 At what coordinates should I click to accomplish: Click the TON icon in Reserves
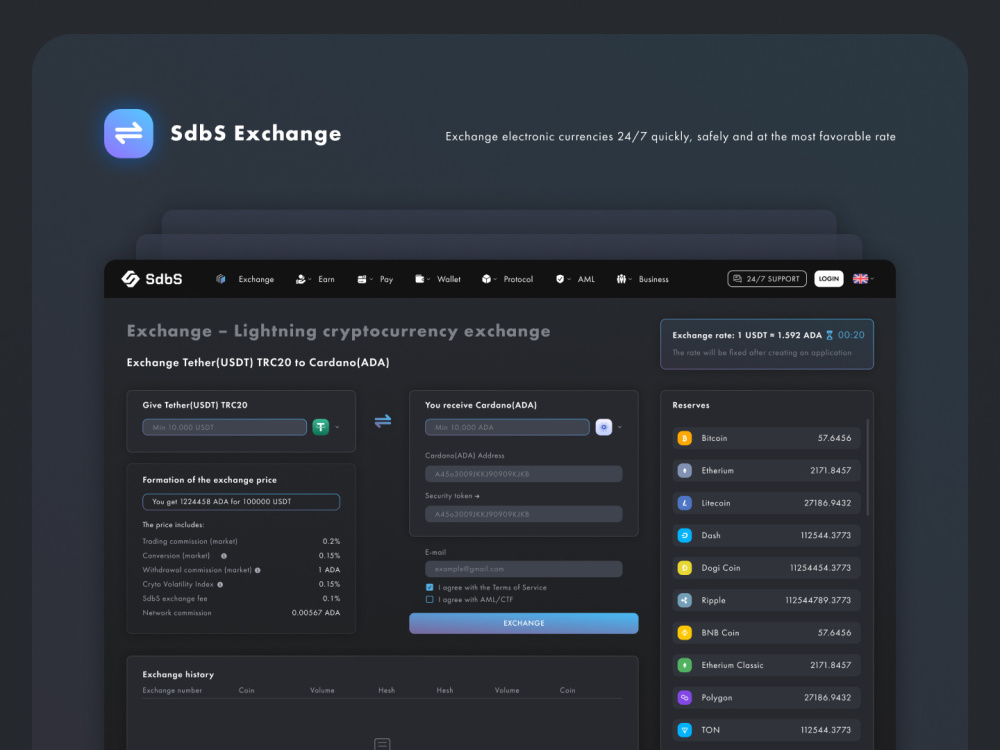point(684,730)
